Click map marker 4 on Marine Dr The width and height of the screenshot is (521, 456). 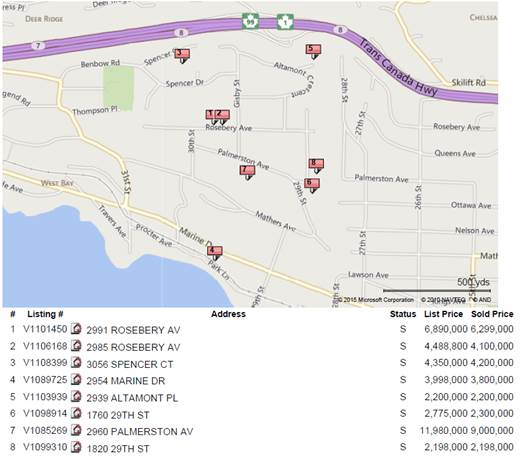215,253
